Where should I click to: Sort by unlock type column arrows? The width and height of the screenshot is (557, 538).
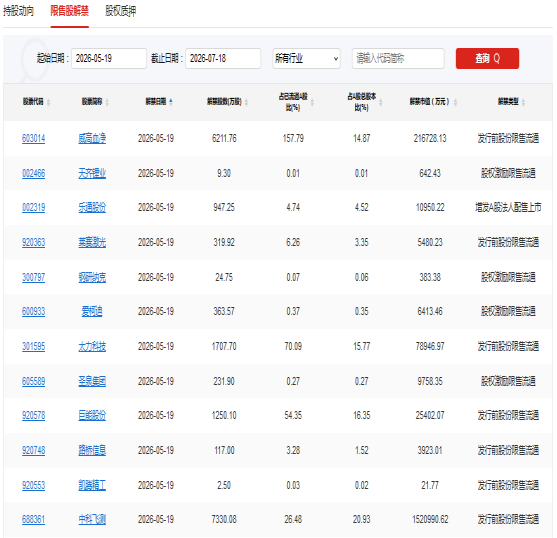tap(523, 102)
